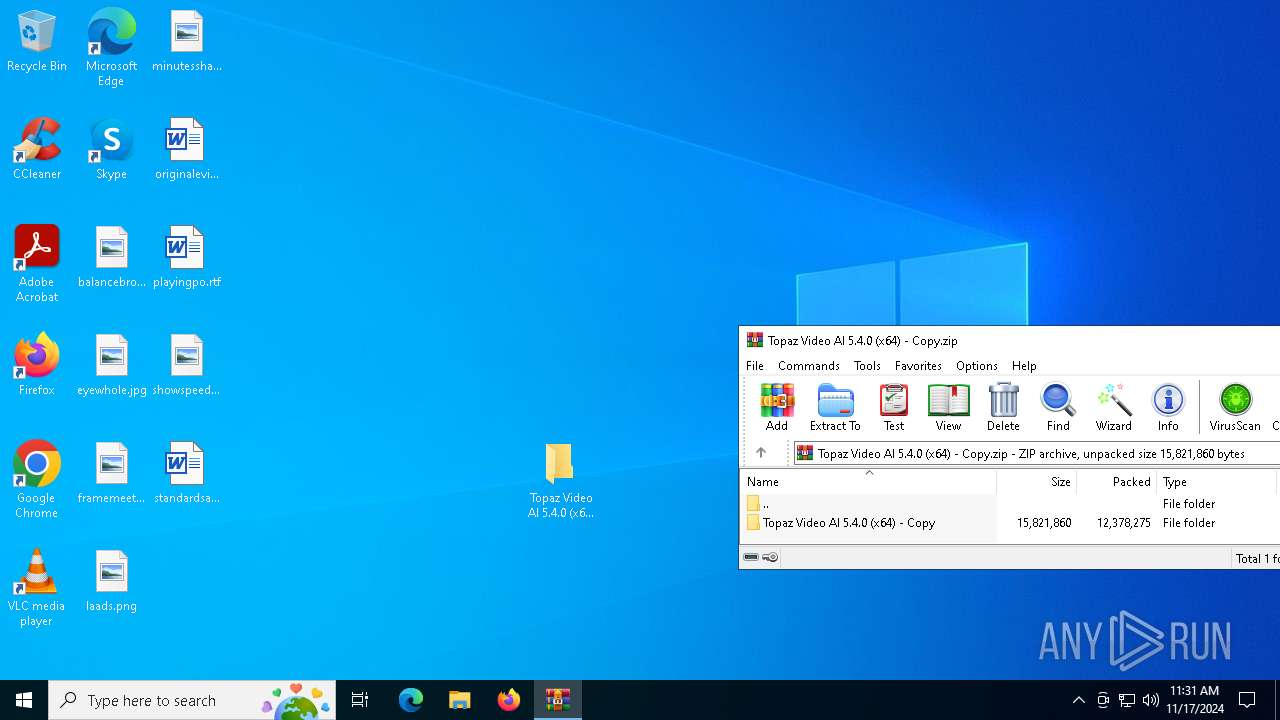Sort by the Packed column header
1280x720 pixels.
[1117, 482]
